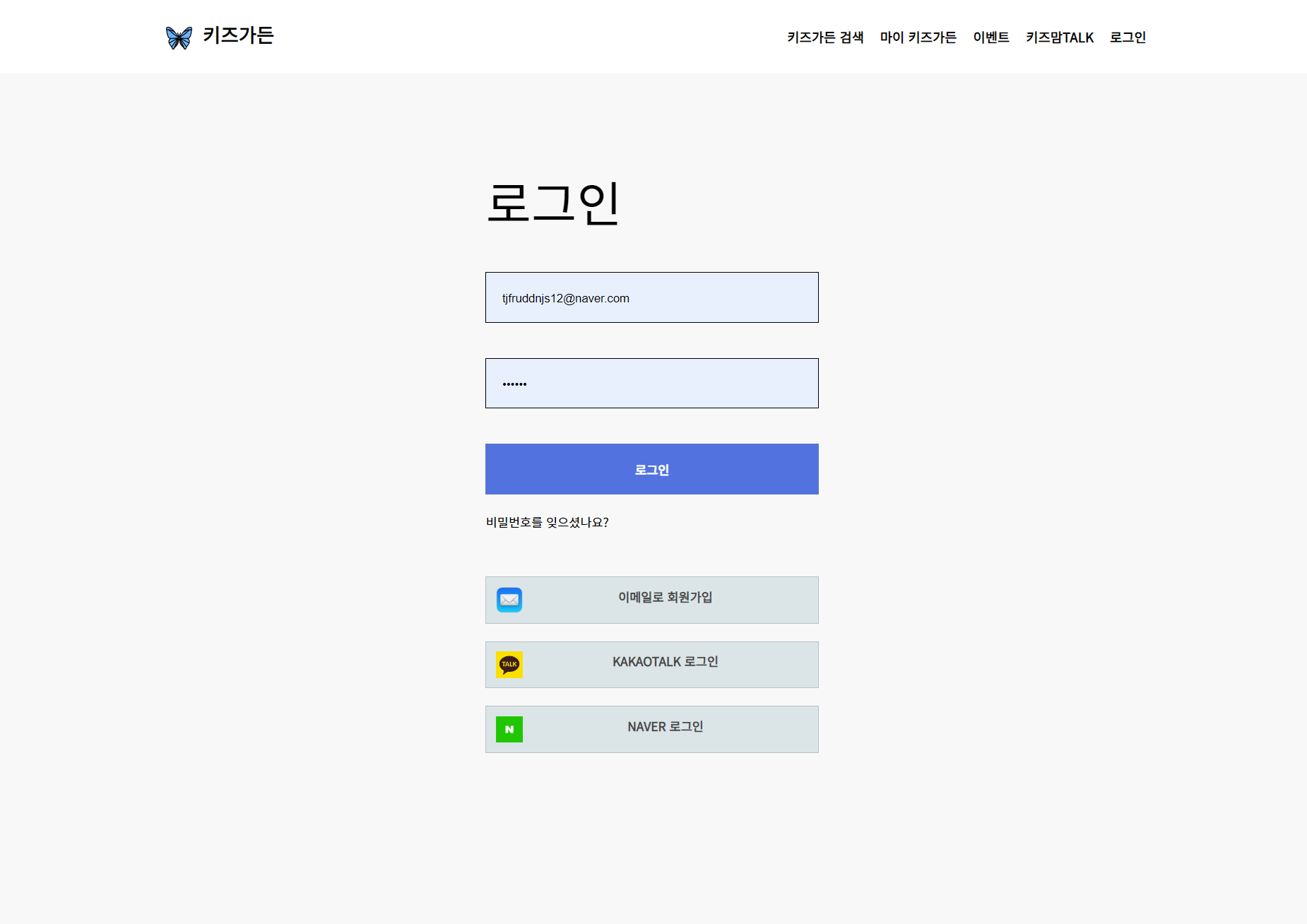
Task: Focus the password field
Action: pyautogui.click(x=651, y=383)
